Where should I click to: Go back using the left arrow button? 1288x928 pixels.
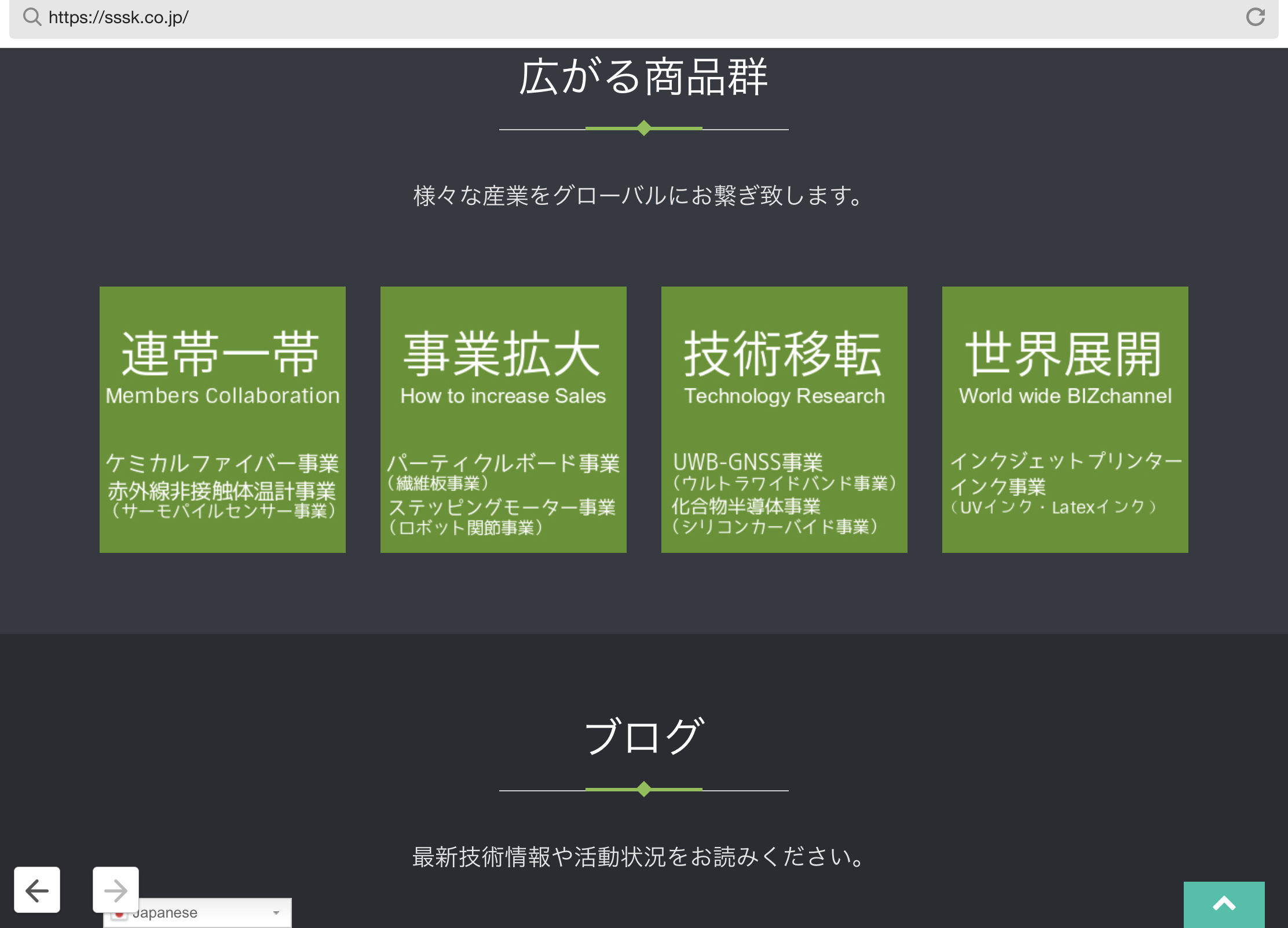click(x=37, y=890)
